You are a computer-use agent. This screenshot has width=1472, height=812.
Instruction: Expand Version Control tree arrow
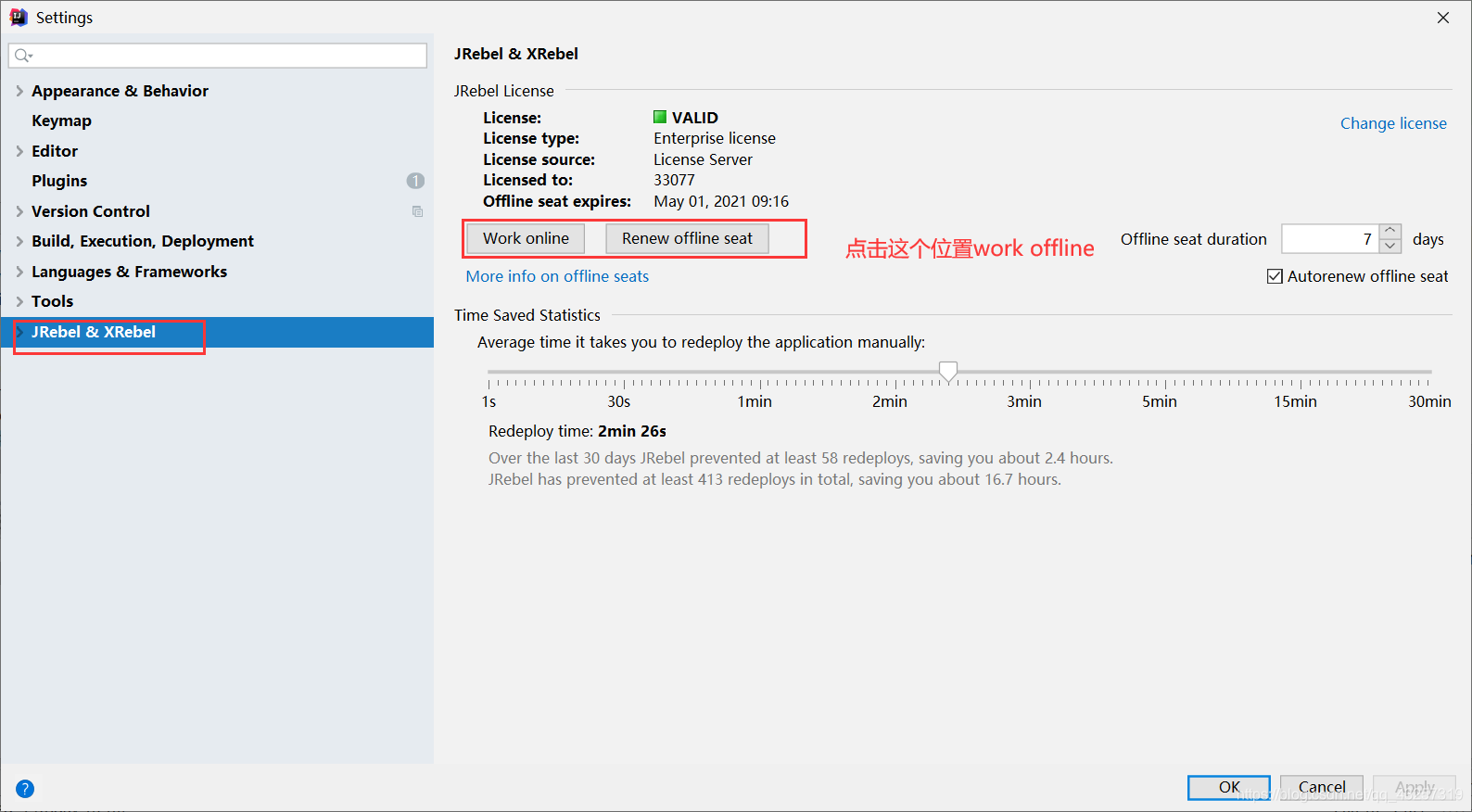click(19, 211)
